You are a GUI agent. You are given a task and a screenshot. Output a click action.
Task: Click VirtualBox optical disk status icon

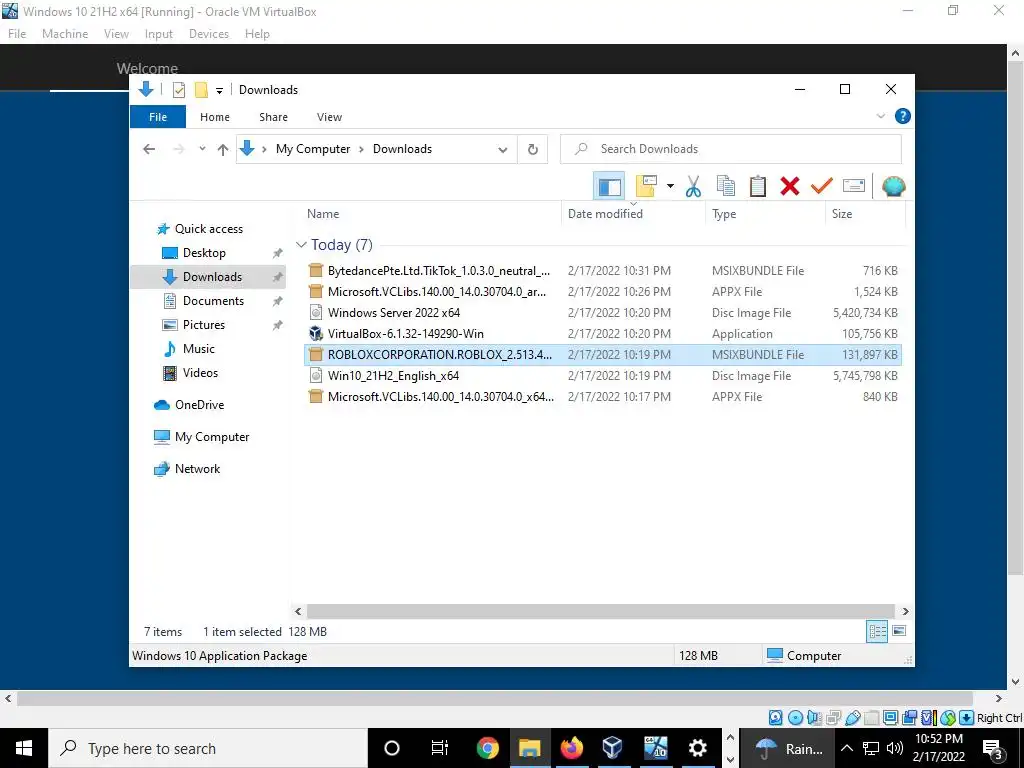point(795,718)
